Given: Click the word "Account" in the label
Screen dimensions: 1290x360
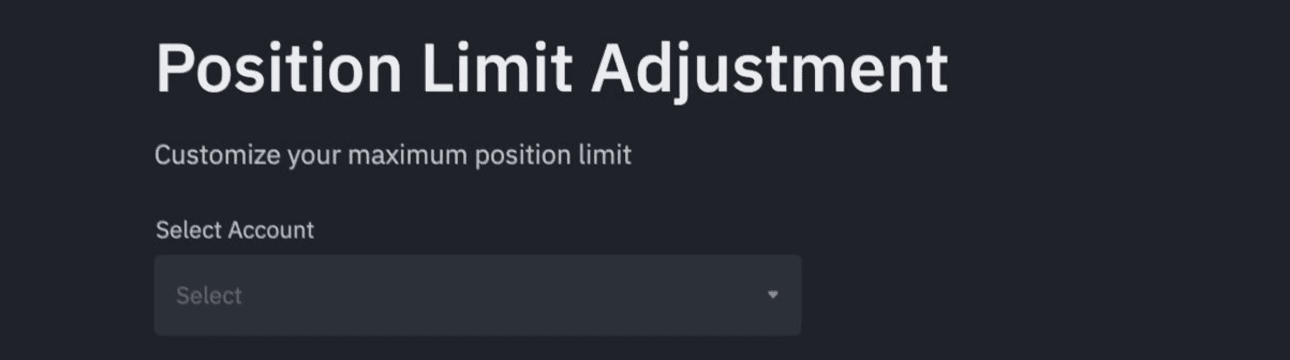Looking at the screenshot, I should 271,230.
